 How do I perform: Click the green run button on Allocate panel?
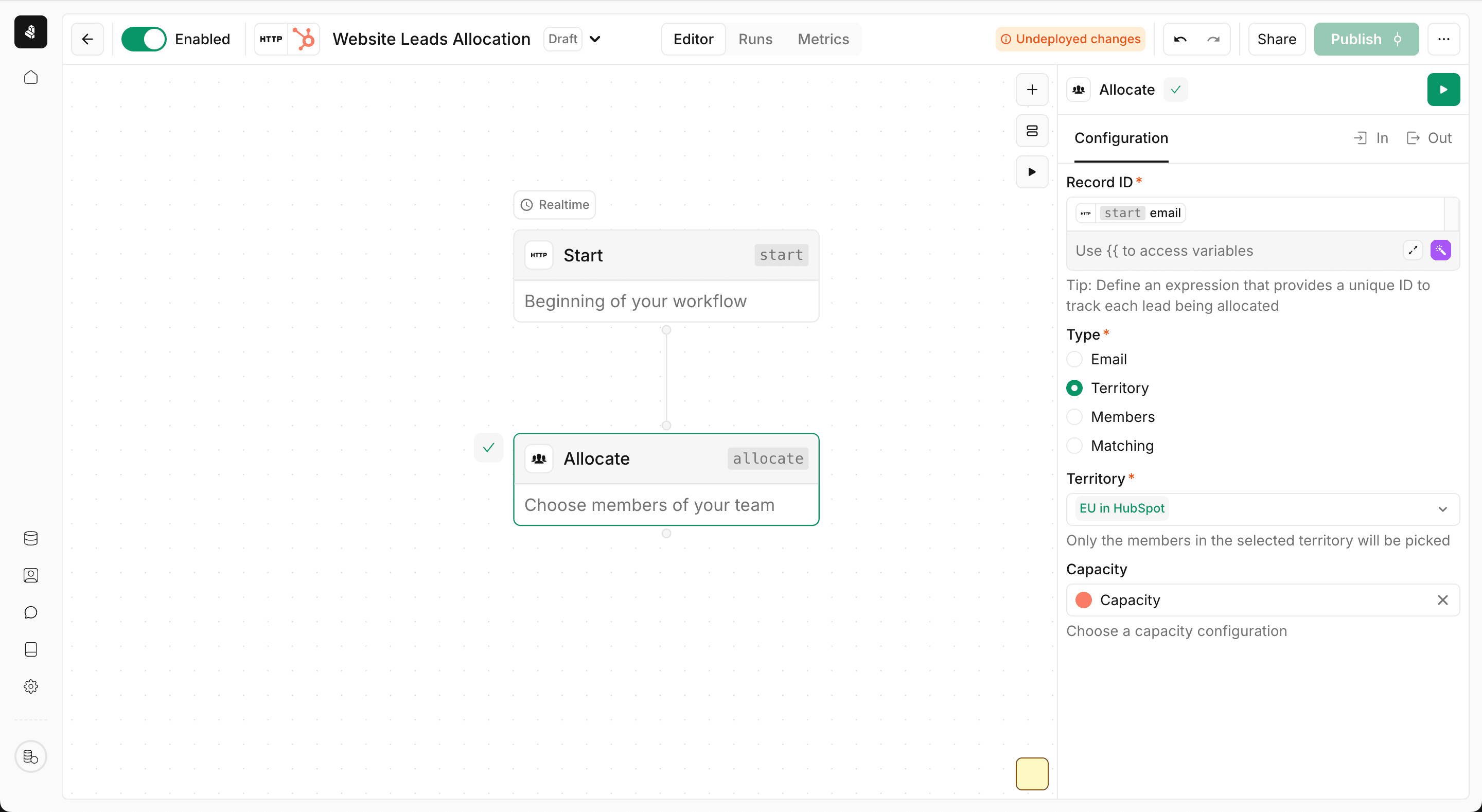tap(1444, 89)
